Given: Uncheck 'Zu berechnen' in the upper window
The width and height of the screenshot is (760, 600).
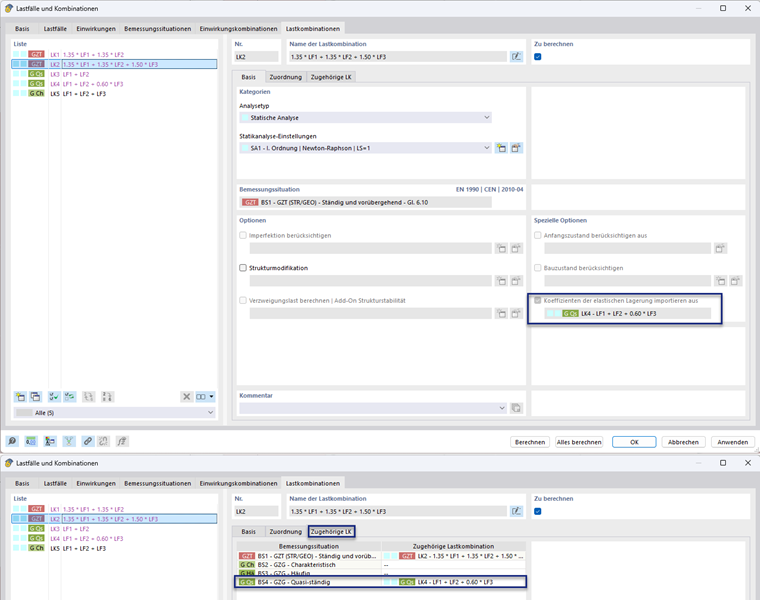Looking at the screenshot, I should (x=538, y=57).
